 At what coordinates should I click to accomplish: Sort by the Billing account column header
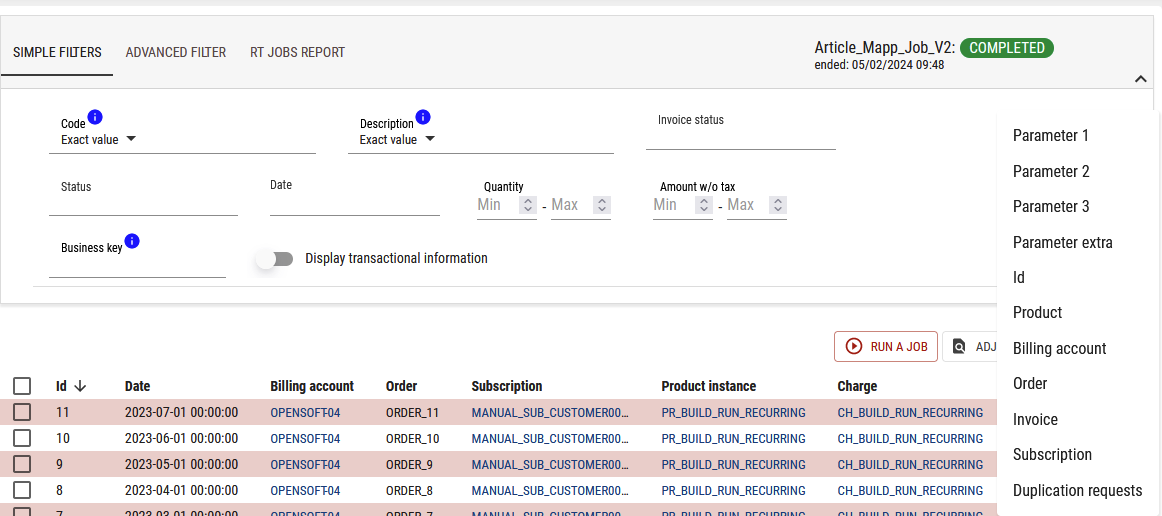pos(312,386)
